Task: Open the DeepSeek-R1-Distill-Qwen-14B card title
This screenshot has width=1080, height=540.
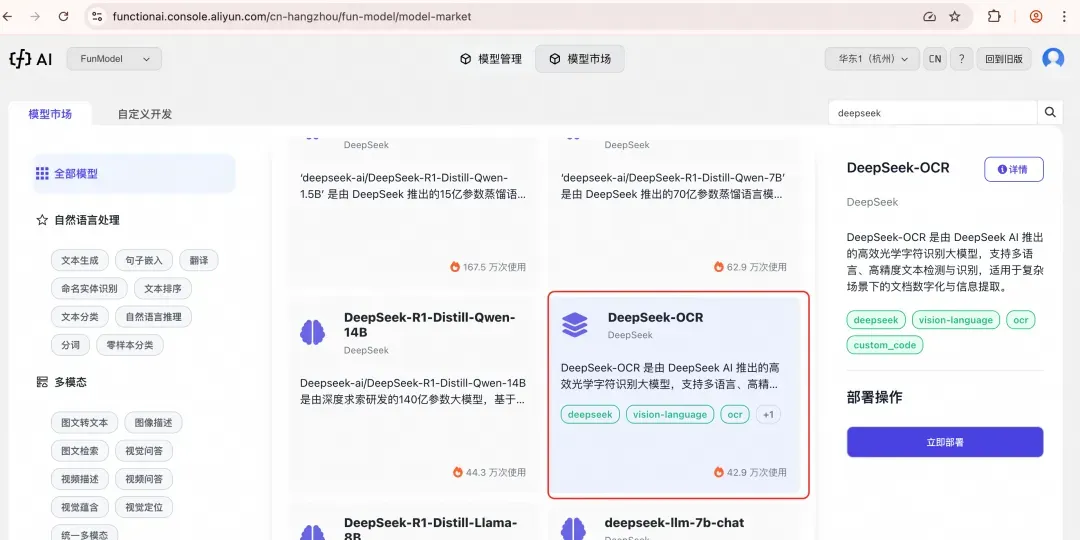Action: coord(430,325)
